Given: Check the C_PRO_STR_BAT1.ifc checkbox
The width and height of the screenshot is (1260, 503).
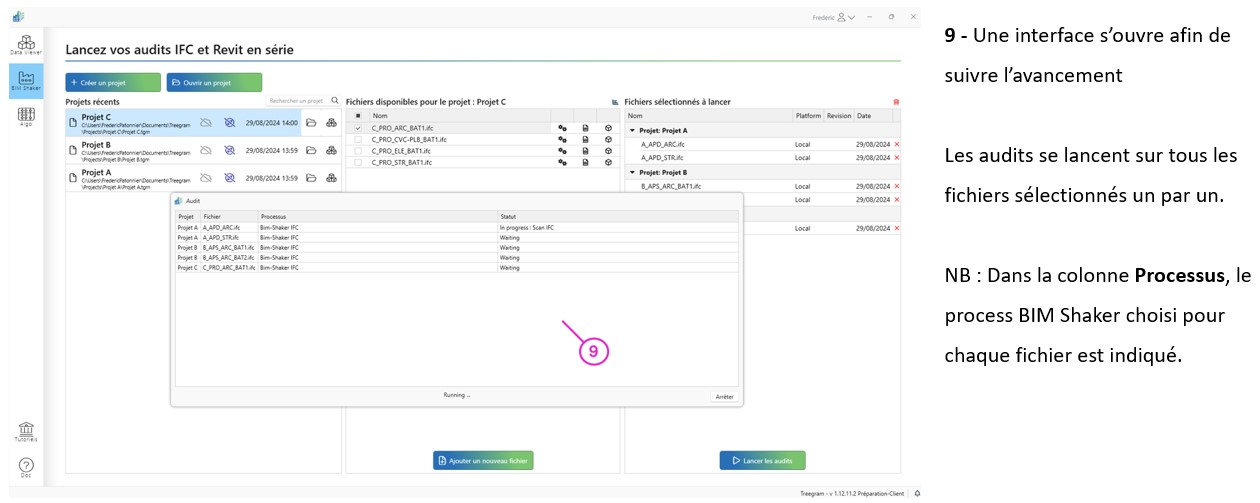Looking at the screenshot, I should click(x=358, y=162).
